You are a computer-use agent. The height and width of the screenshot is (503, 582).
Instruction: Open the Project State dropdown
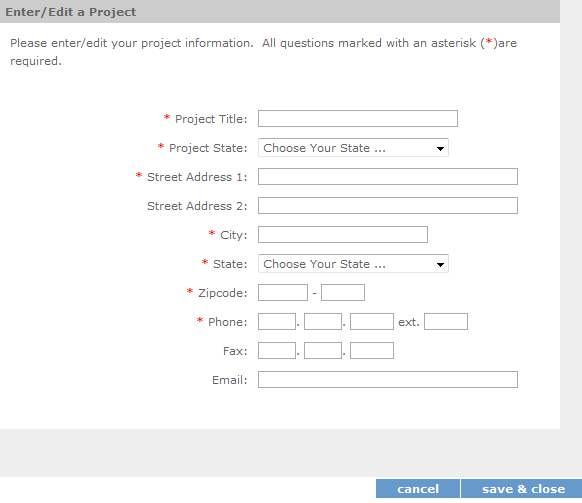click(x=353, y=148)
